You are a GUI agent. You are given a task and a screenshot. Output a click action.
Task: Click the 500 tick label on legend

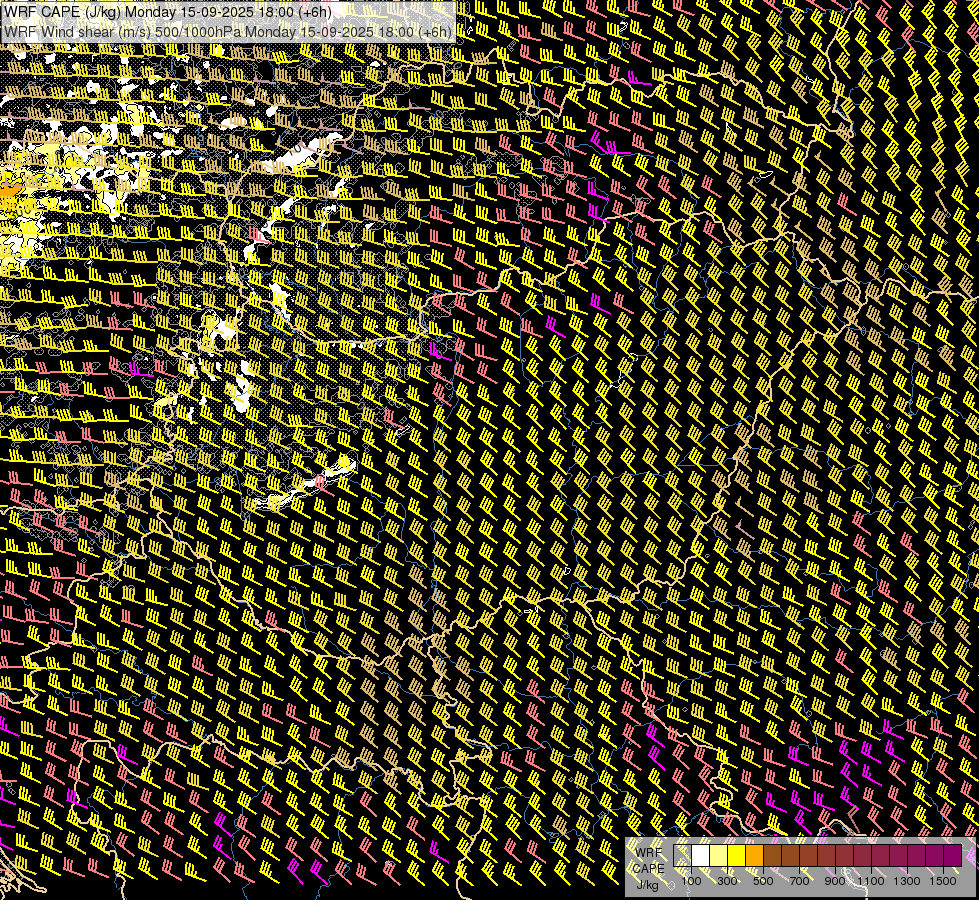pos(763,881)
